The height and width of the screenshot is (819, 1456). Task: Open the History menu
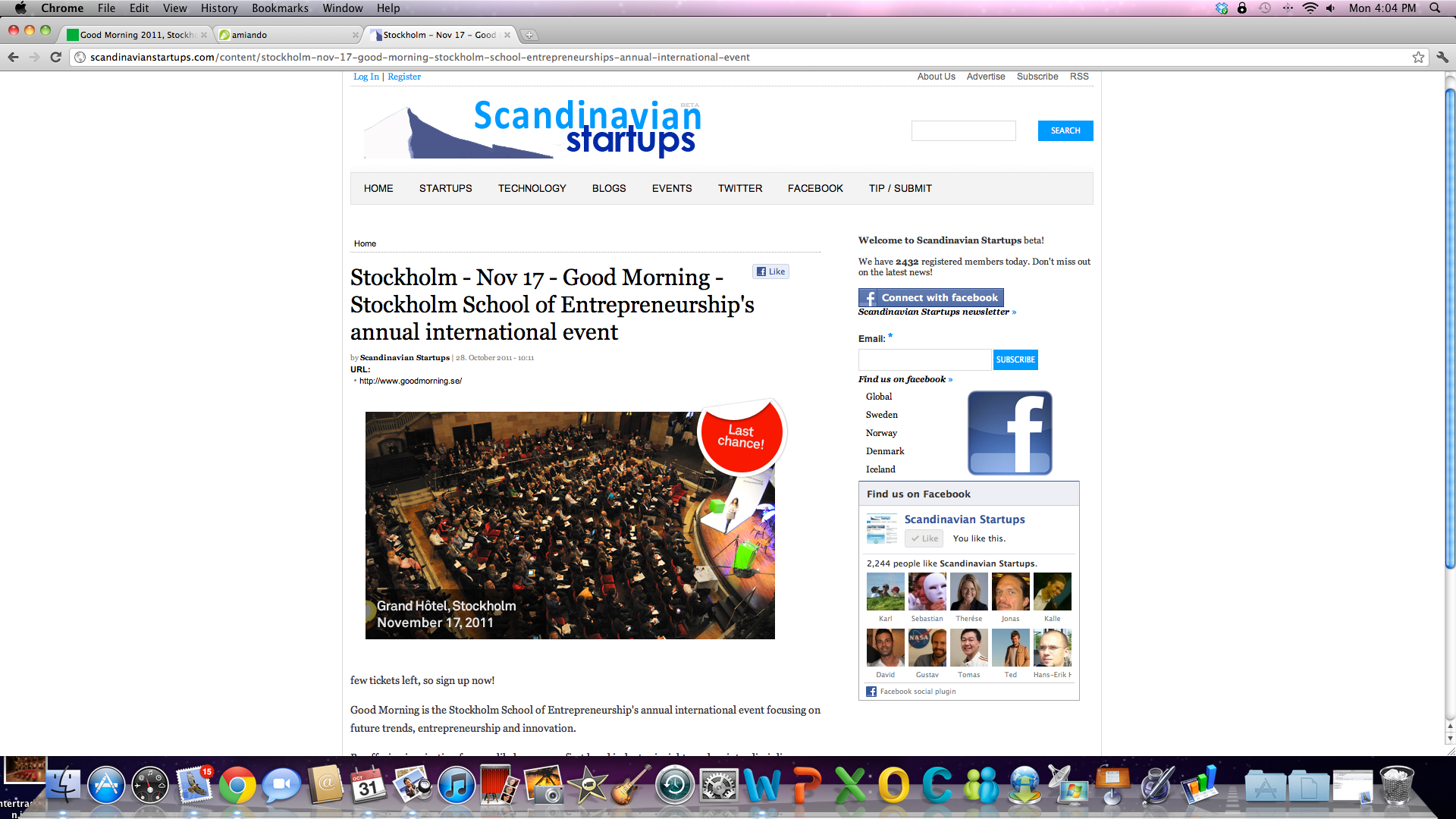coord(219,8)
